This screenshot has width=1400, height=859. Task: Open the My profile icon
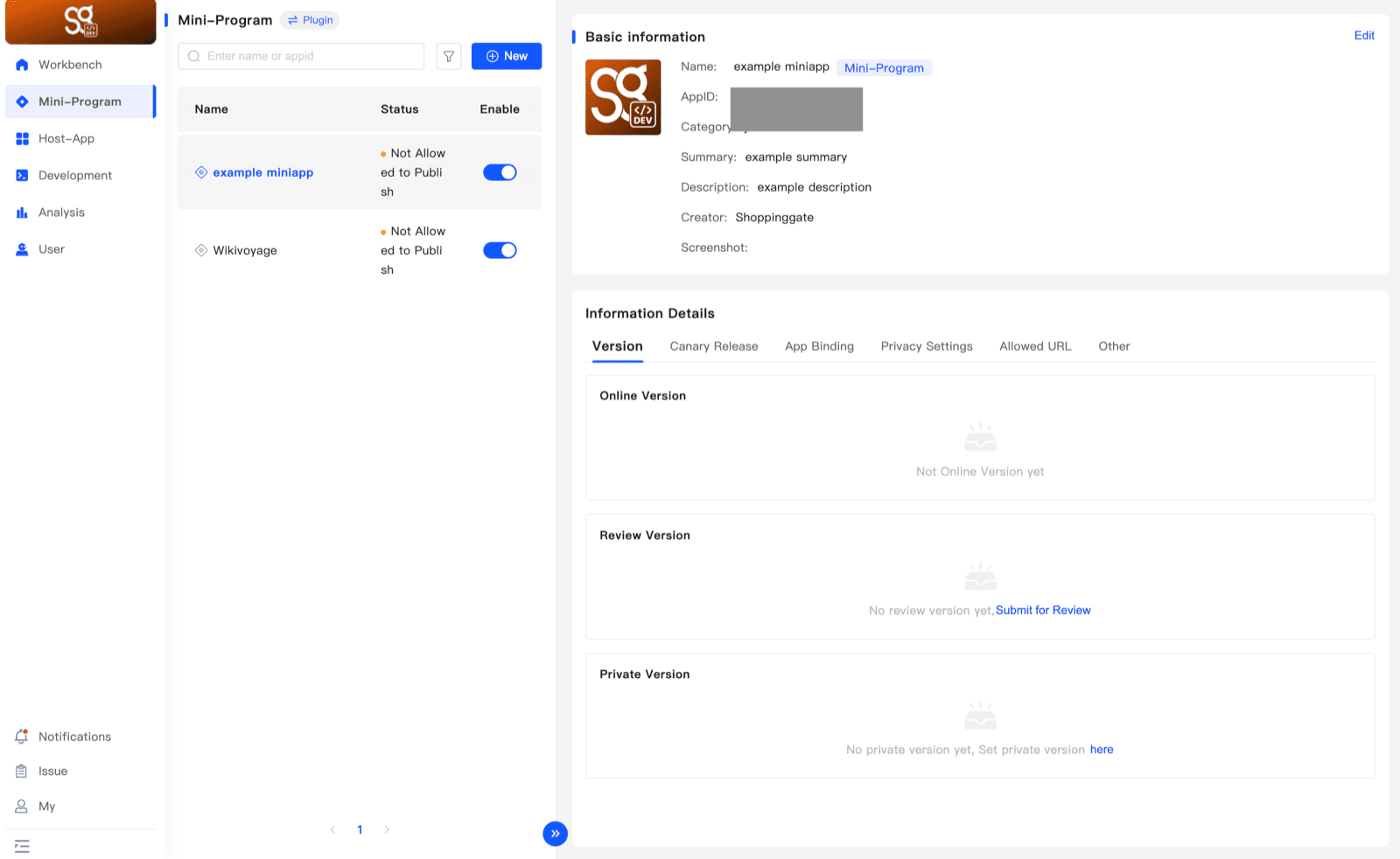click(x=22, y=806)
